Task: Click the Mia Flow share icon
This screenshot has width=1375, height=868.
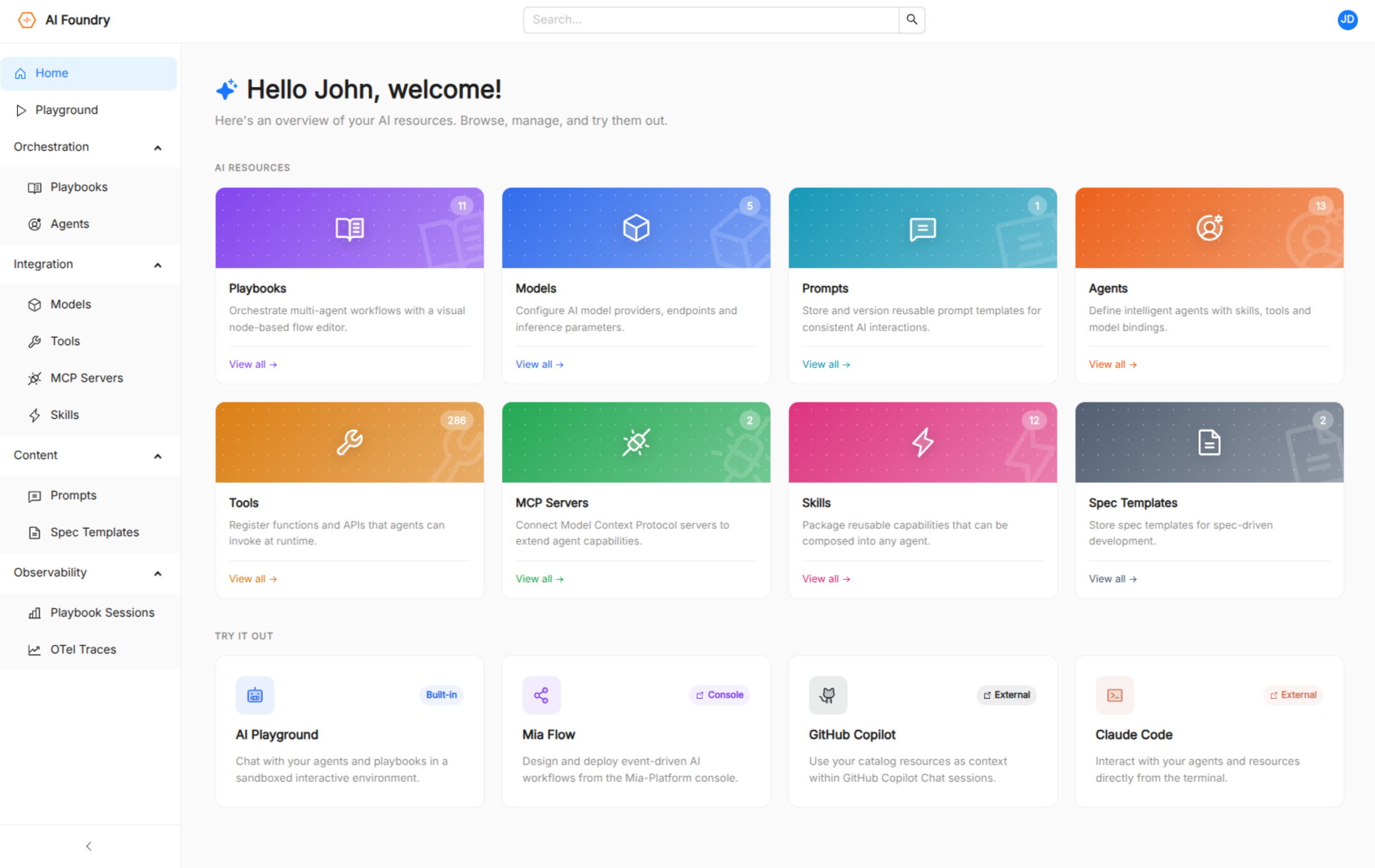Action: (541, 694)
